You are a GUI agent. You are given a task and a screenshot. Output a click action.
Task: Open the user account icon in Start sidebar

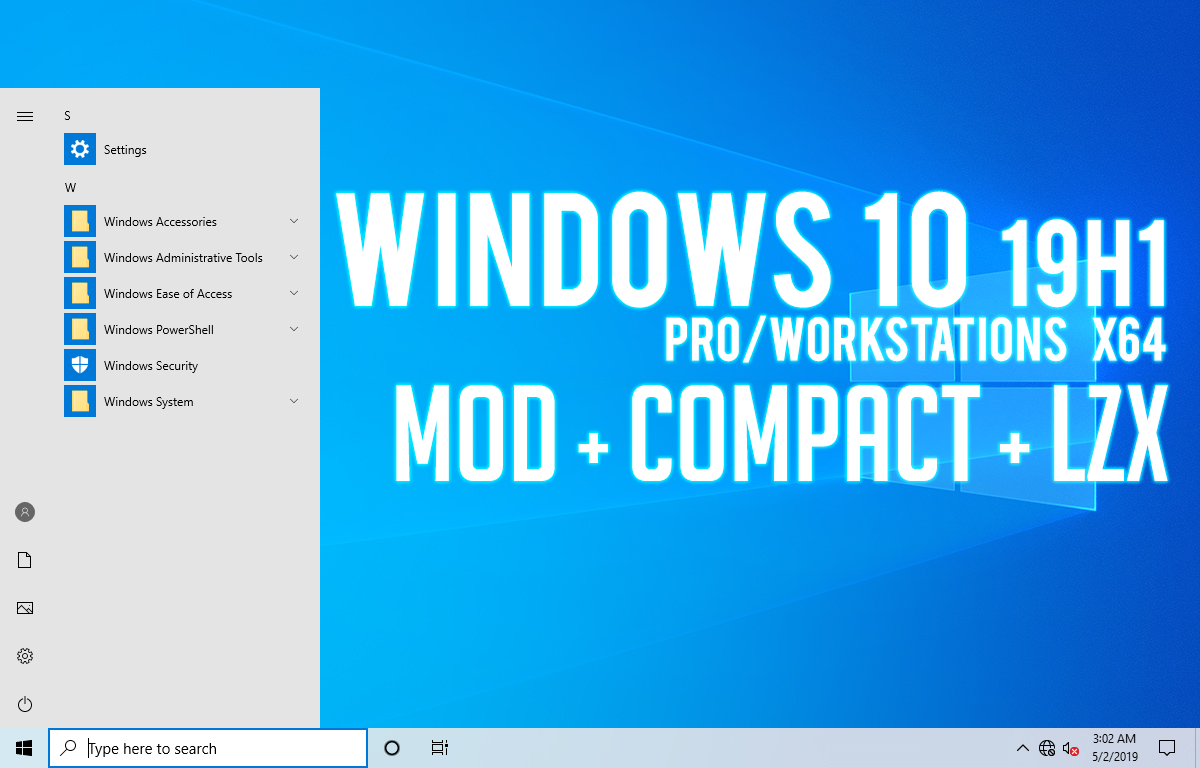pos(25,512)
